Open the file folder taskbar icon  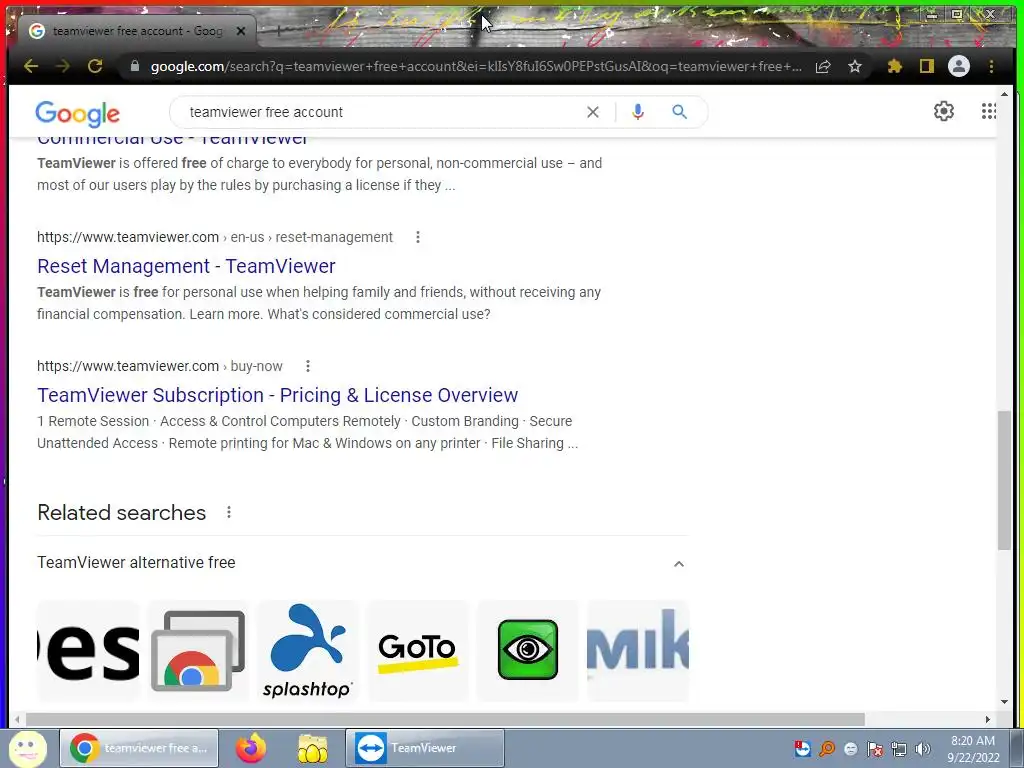point(313,748)
